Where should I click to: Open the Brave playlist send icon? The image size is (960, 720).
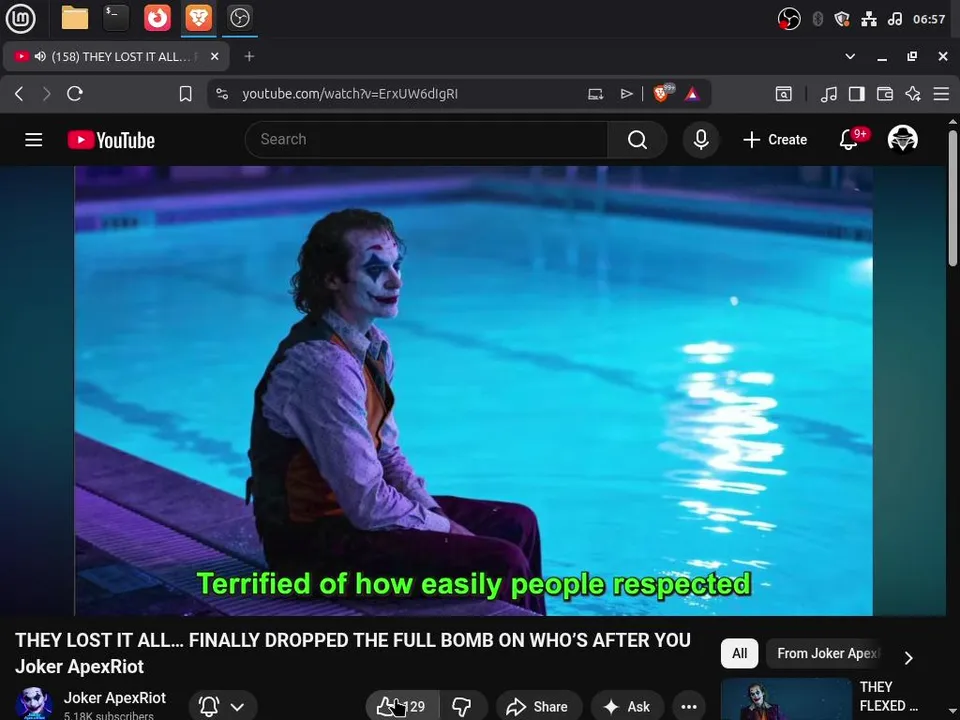click(626, 94)
